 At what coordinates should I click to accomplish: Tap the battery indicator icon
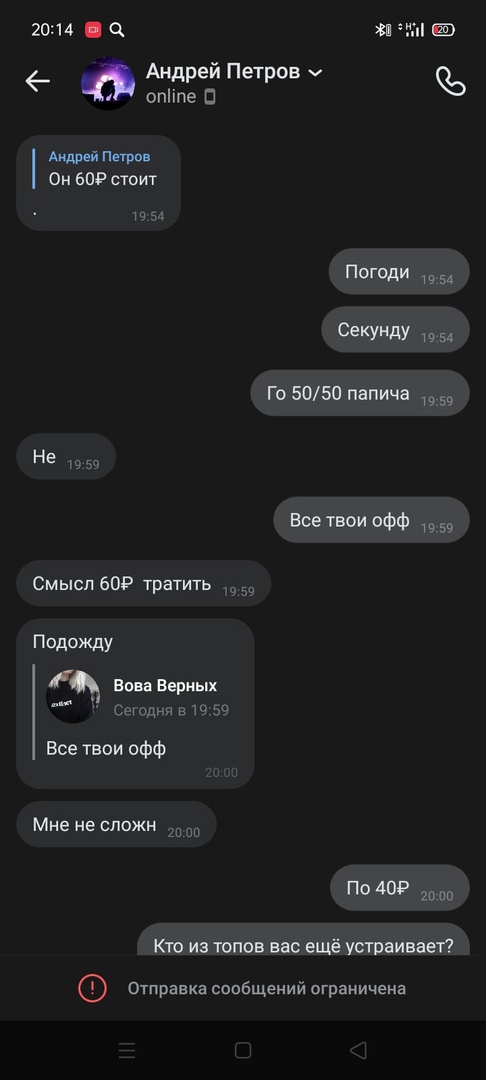click(x=443, y=30)
